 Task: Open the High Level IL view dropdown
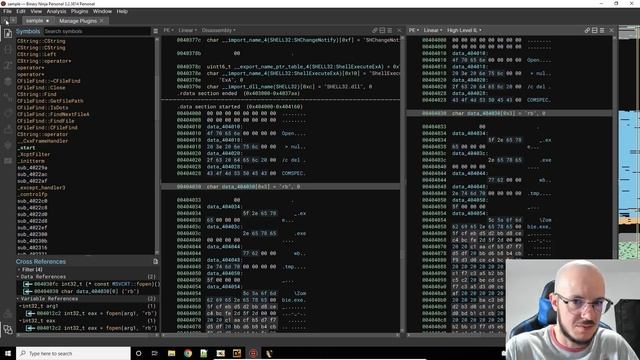464,30
